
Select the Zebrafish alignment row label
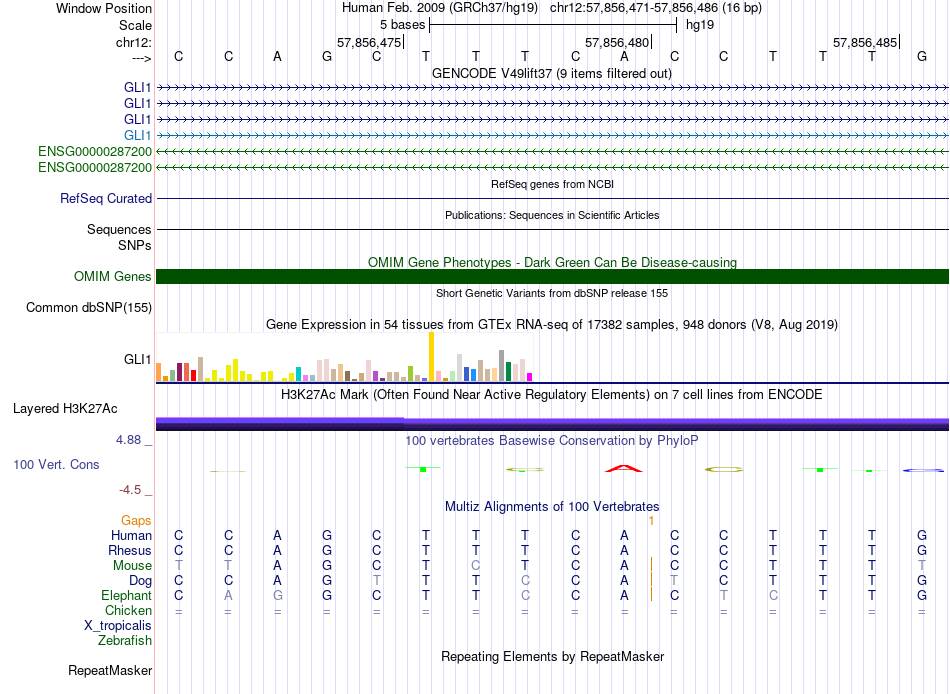[x=125, y=640]
